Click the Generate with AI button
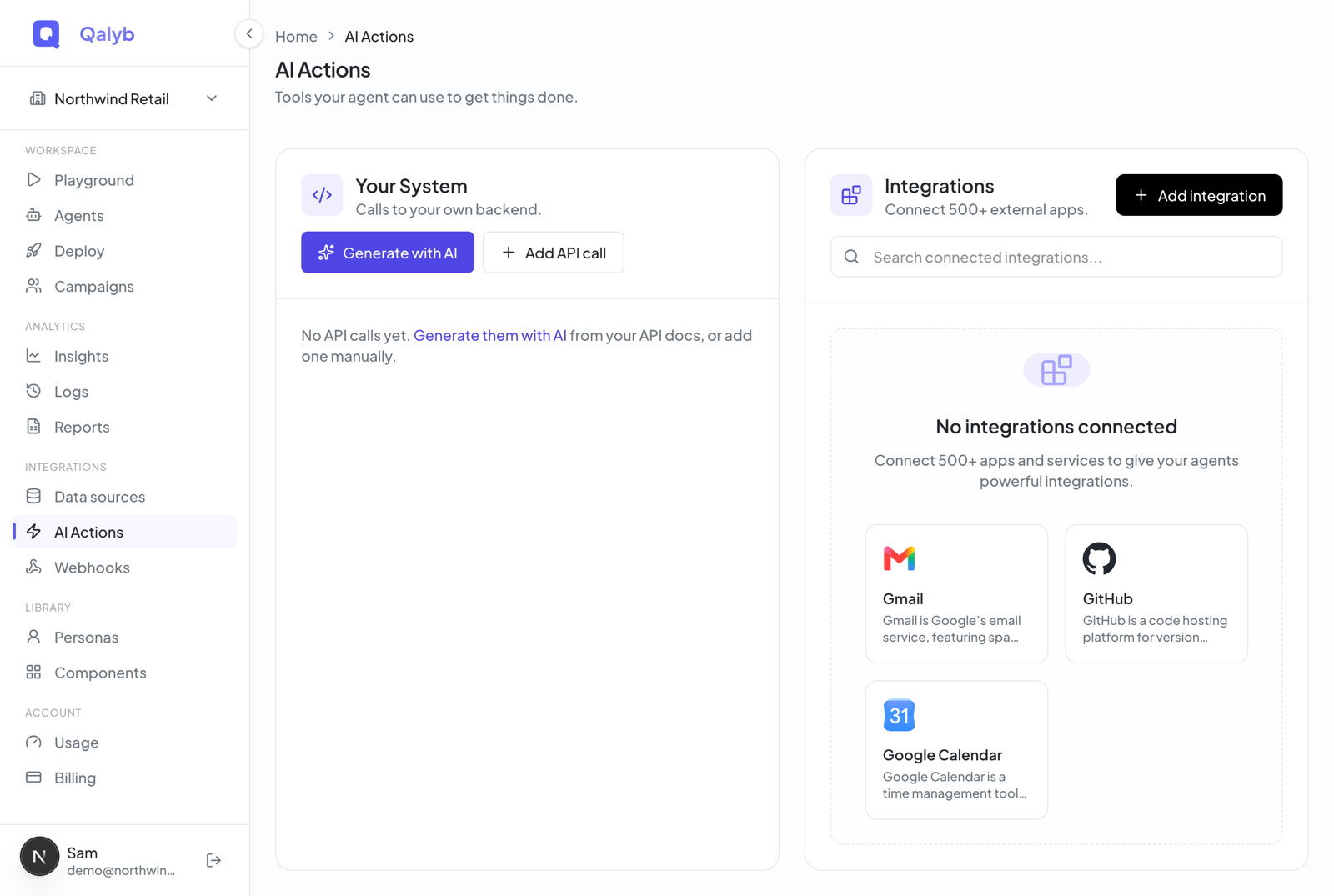 tap(388, 253)
